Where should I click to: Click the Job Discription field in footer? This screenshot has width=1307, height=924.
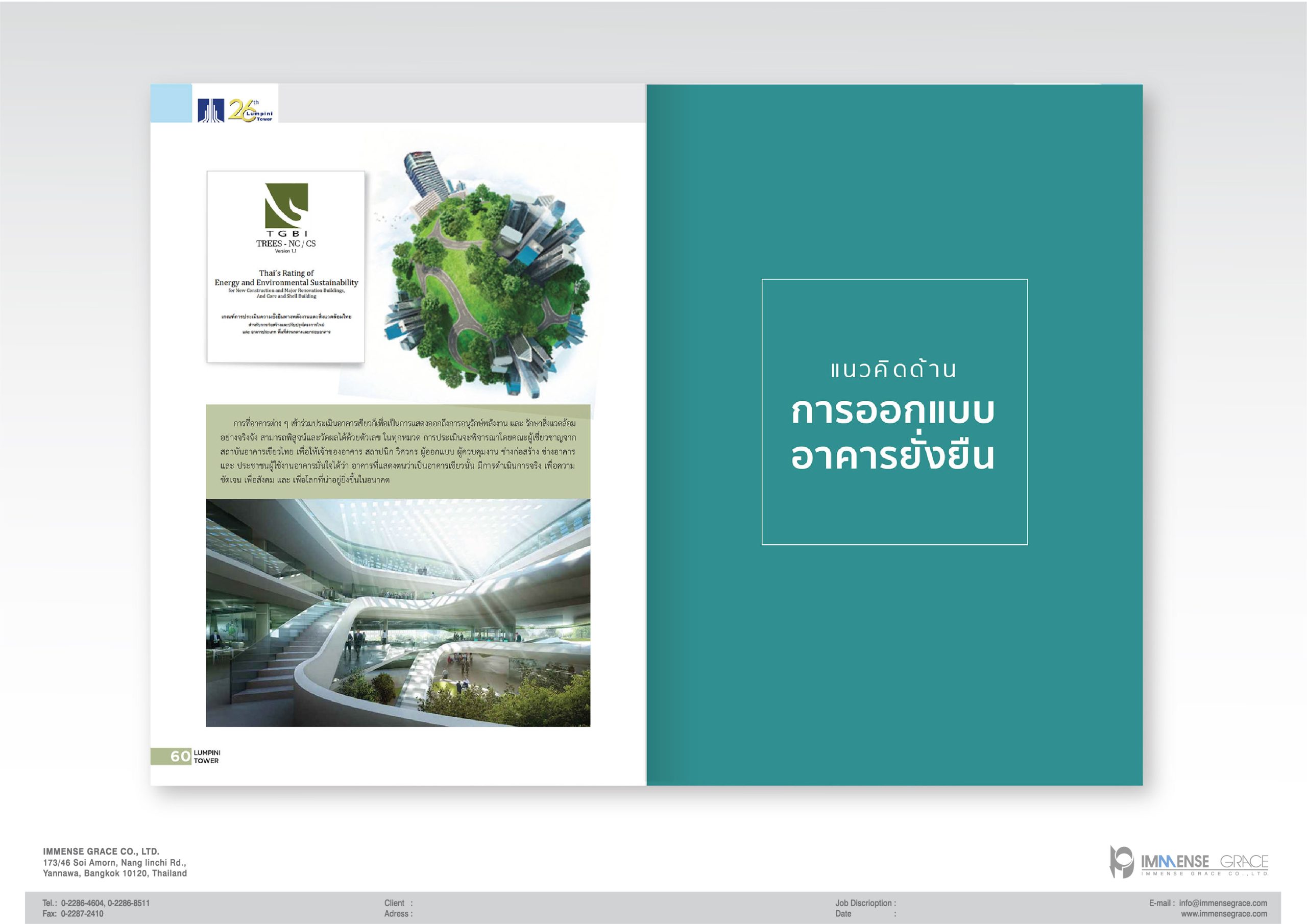point(865,903)
